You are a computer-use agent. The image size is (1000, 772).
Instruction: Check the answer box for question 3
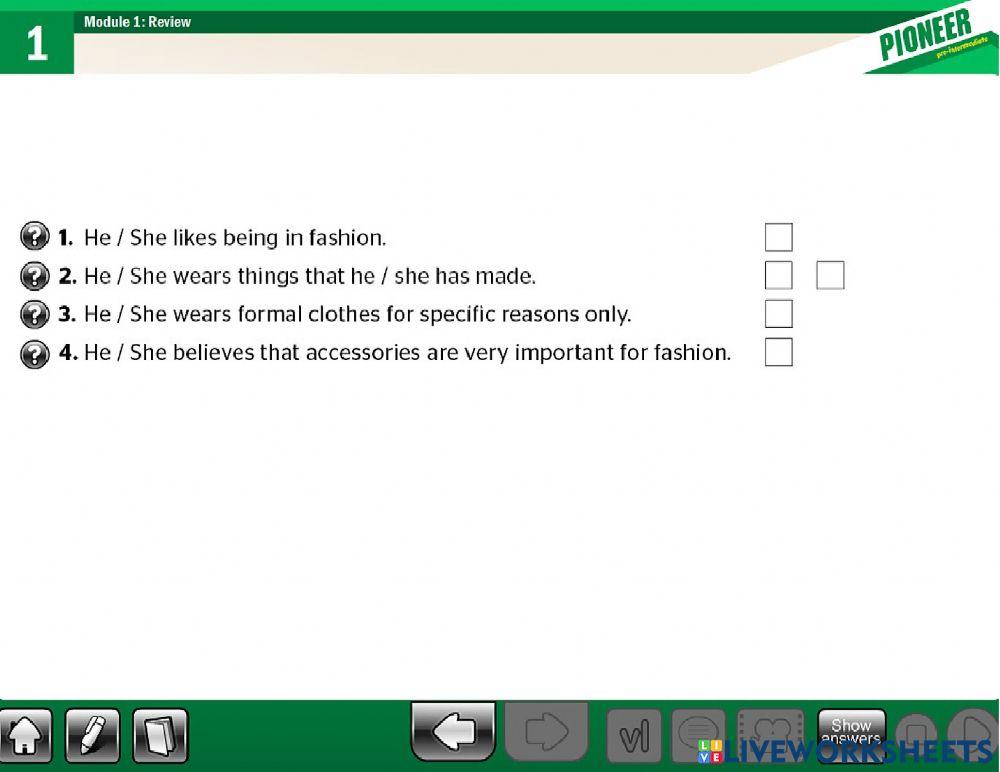[779, 313]
